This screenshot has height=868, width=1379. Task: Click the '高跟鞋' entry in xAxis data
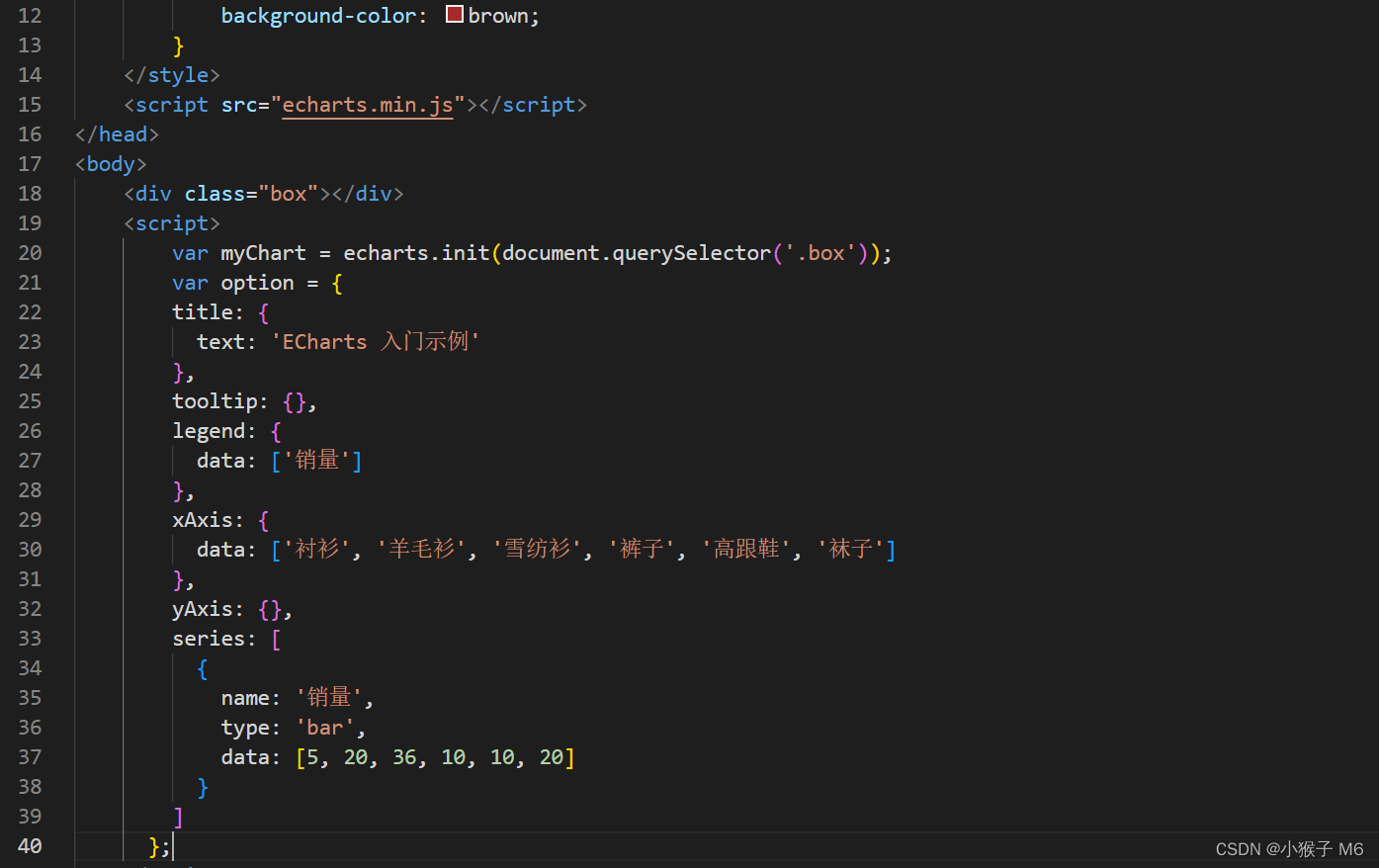tap(747, 550)
